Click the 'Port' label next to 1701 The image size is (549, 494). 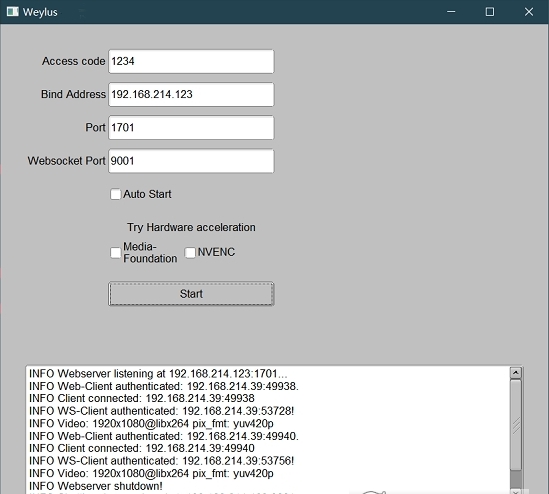click(x=95, y=128)
